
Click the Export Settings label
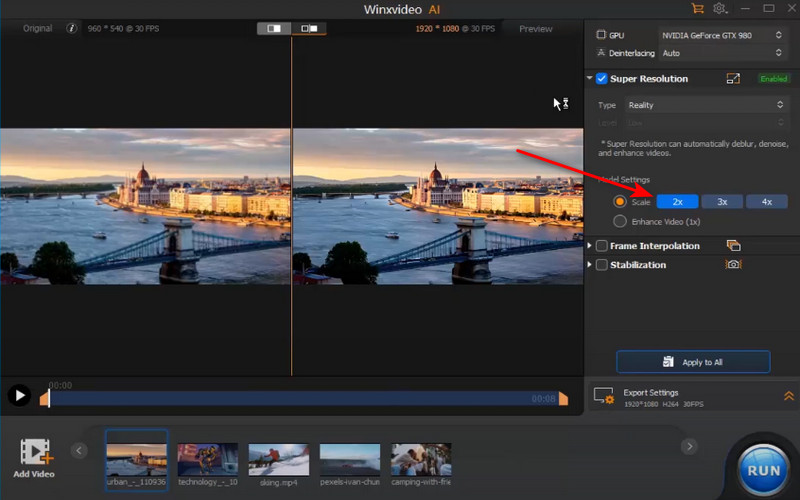[651, 392]
